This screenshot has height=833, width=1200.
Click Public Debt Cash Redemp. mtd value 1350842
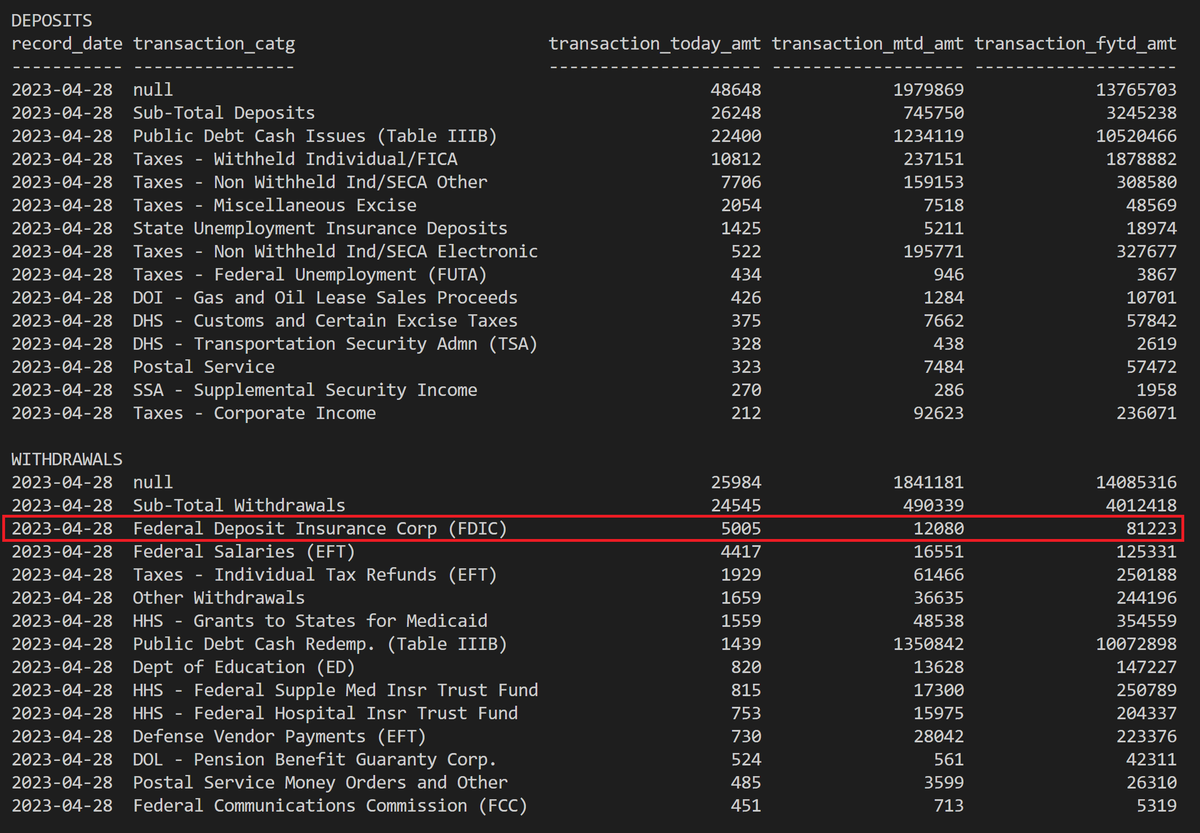[929, 643]
